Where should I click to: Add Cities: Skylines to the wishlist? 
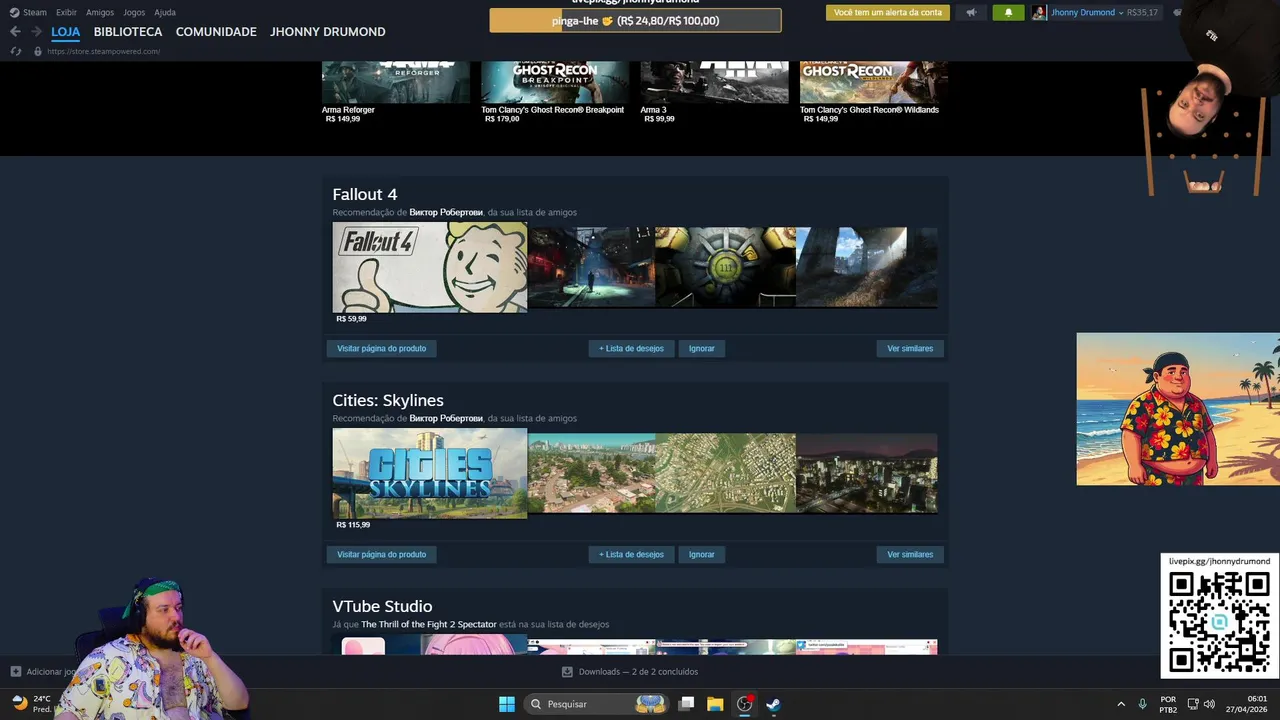click(631, 554)
